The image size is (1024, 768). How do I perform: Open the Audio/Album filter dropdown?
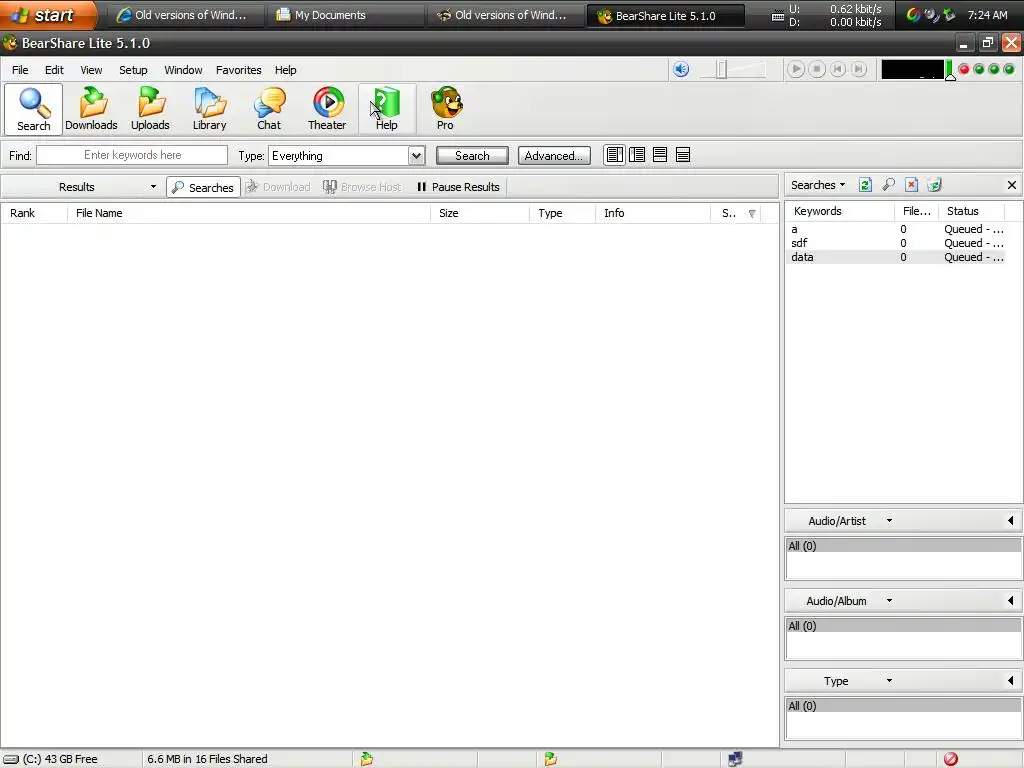point(889,600)
